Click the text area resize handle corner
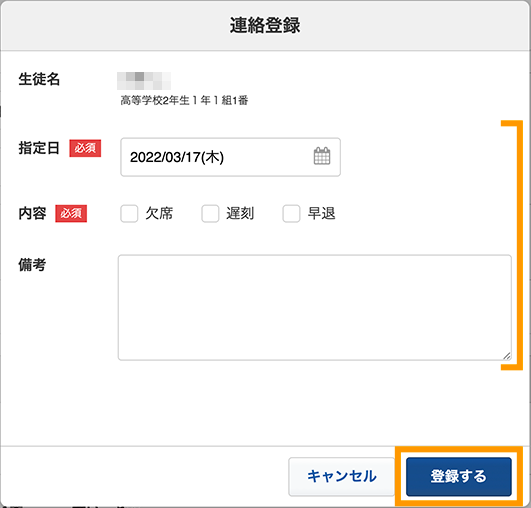Image resolution: width=531 pixels, height=508 pixels. (x=507, y=356)
